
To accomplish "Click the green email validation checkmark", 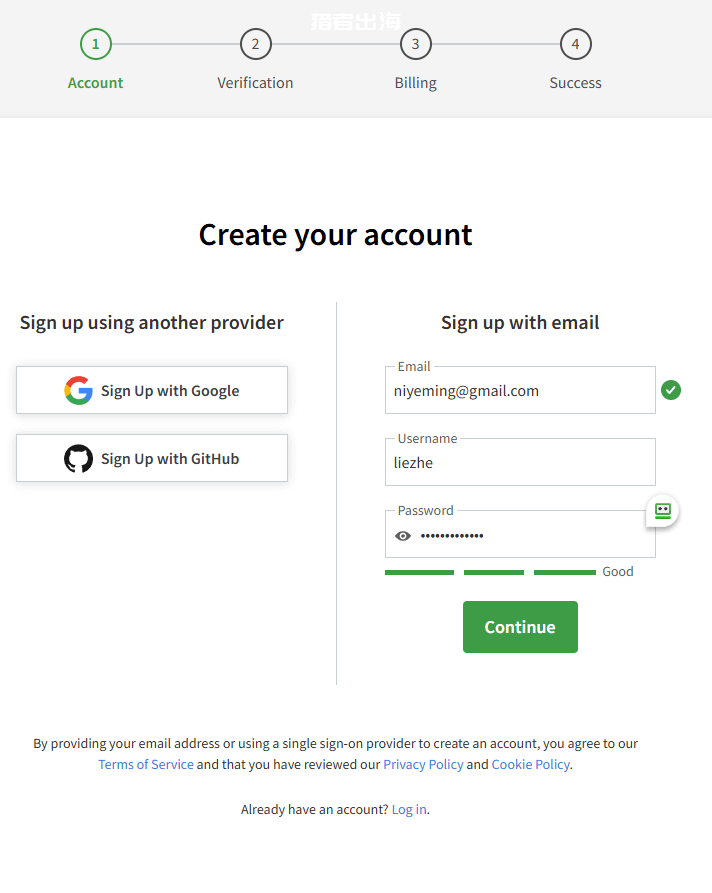I will (671, 390).
